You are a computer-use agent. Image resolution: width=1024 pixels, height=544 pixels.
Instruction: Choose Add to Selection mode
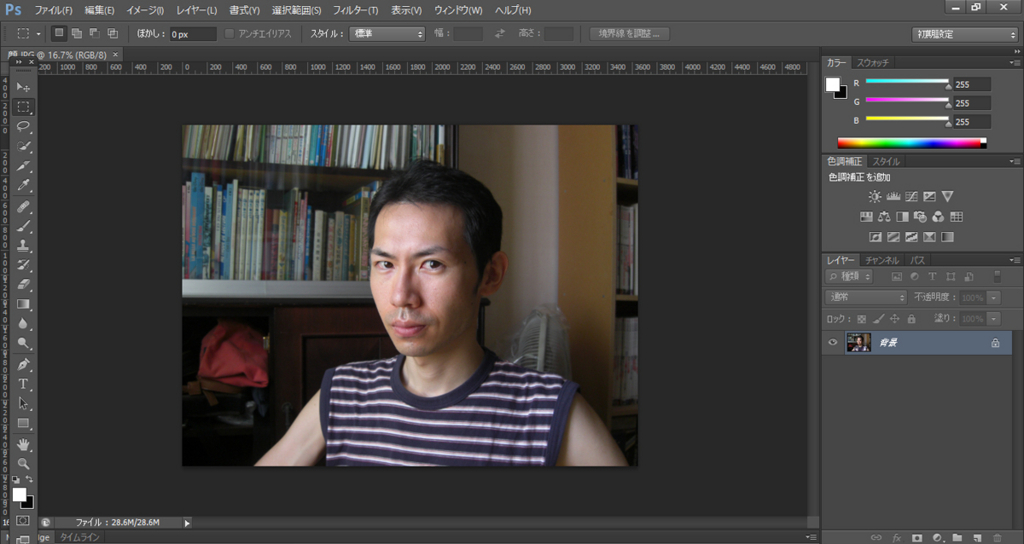(76, 33)
